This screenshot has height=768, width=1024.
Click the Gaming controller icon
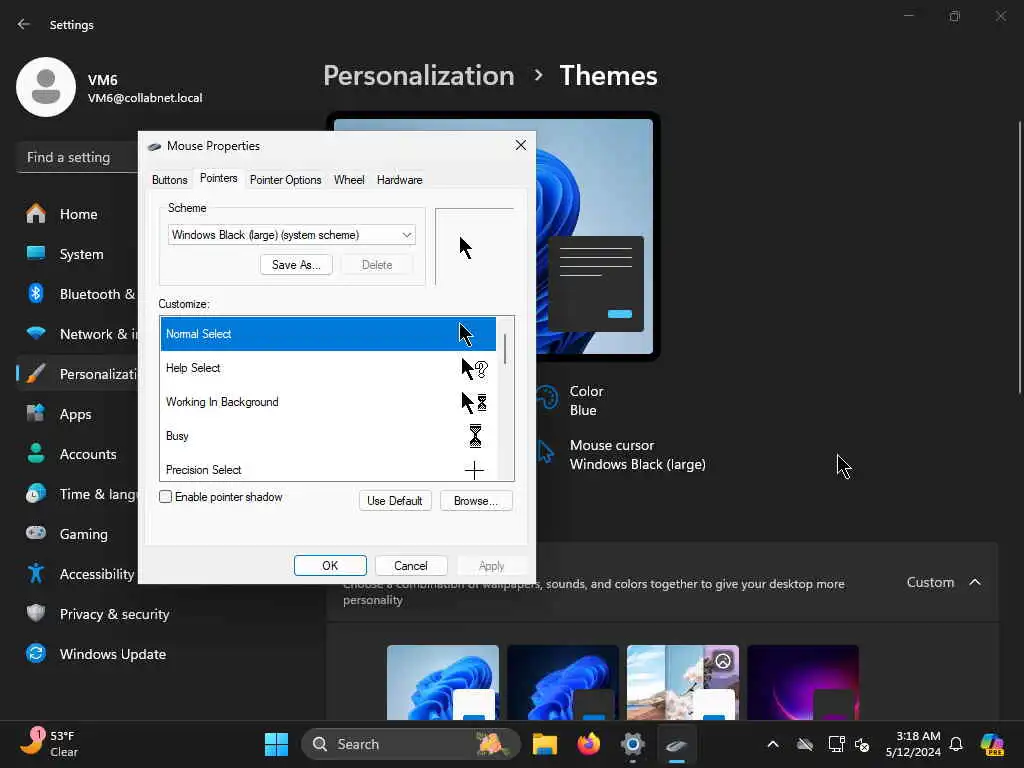tap(36, 533)
